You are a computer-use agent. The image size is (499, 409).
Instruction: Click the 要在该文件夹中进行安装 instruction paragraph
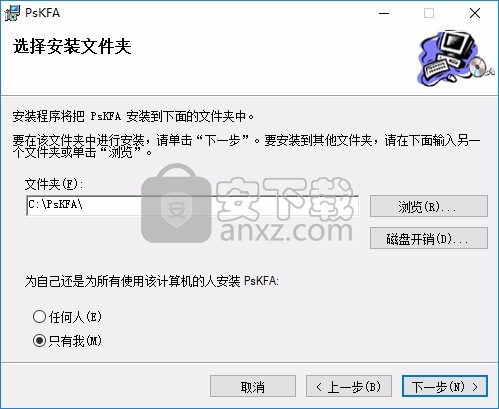246,146
